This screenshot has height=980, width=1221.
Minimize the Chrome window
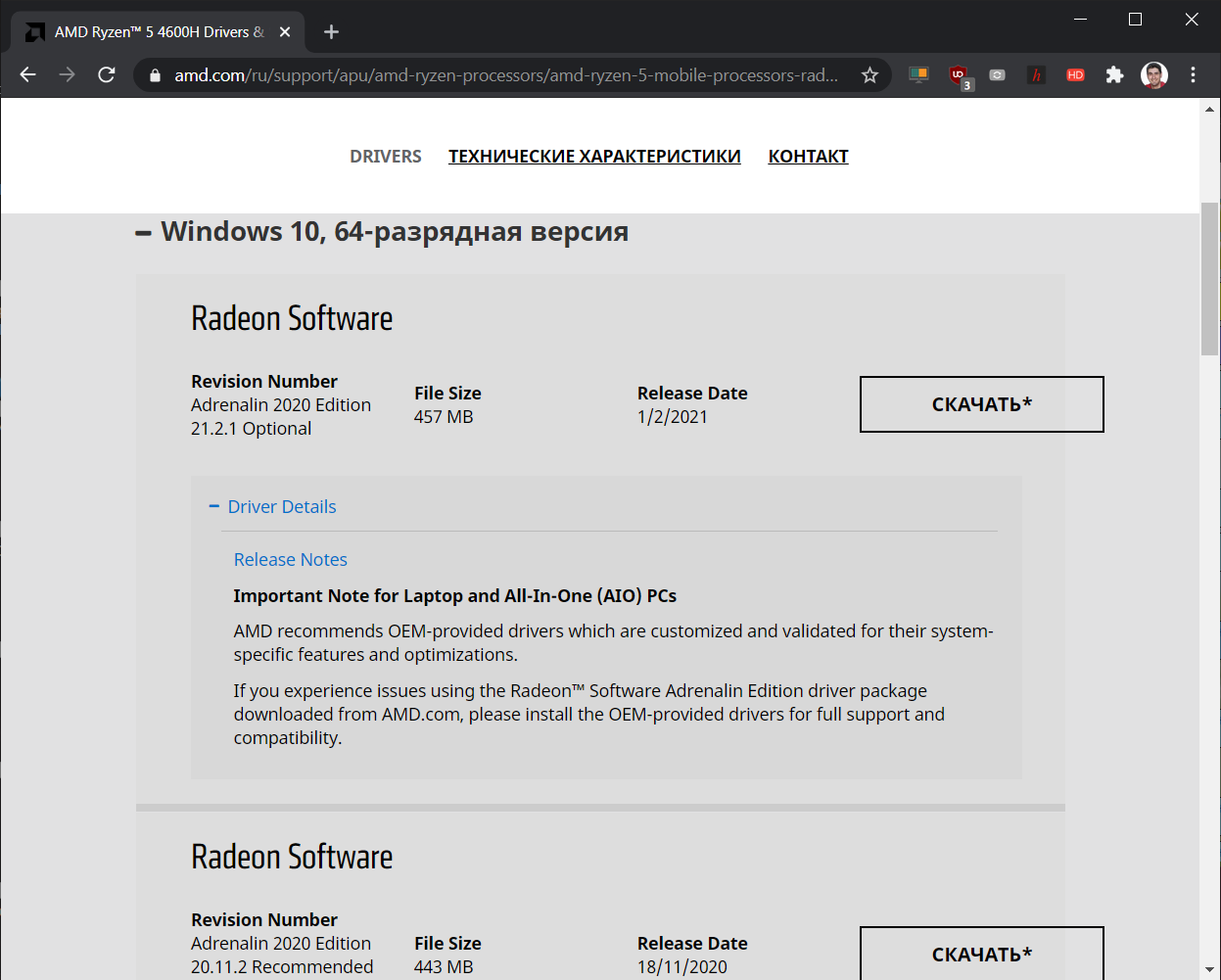[x=1081, y=19]
